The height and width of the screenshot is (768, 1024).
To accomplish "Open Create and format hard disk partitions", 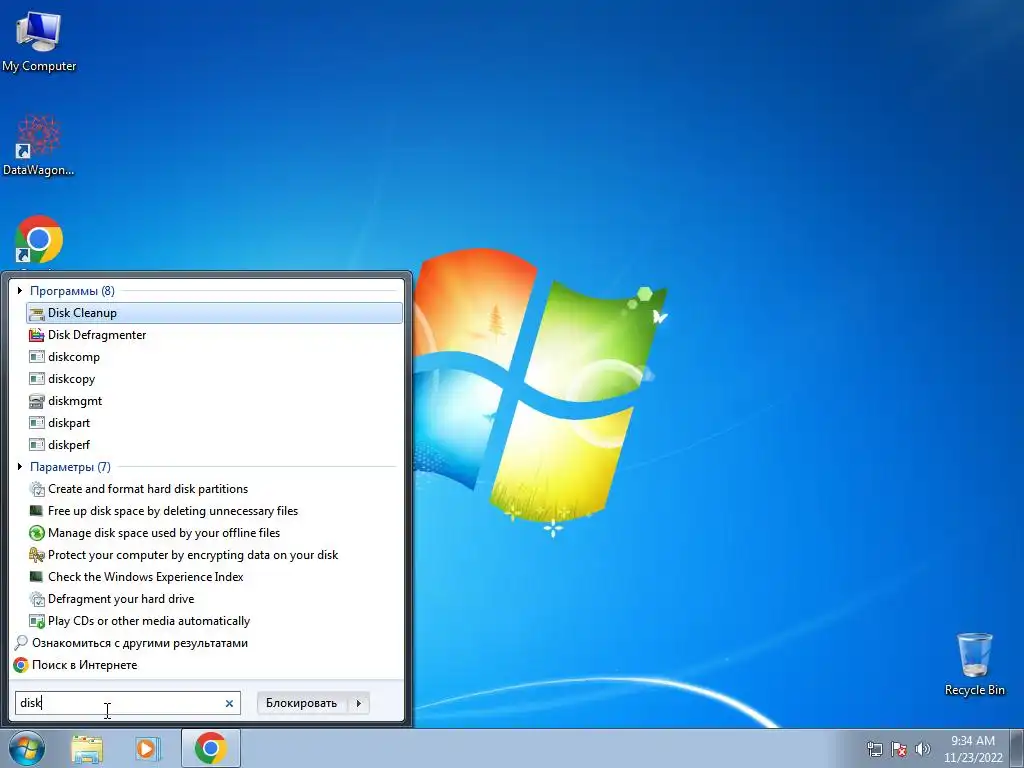I will pyautogui.click(x=214, y=489).
